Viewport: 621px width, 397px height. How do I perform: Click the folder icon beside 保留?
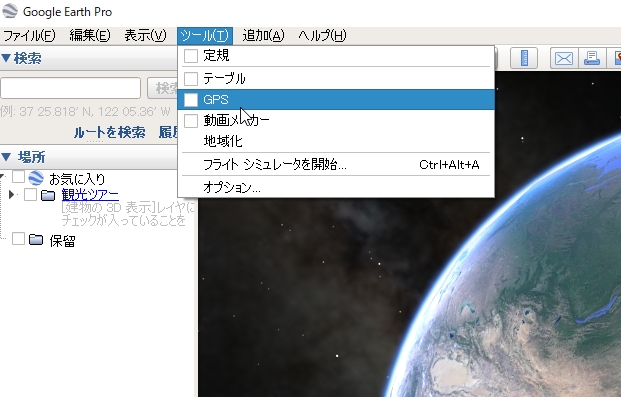[36, 239]
